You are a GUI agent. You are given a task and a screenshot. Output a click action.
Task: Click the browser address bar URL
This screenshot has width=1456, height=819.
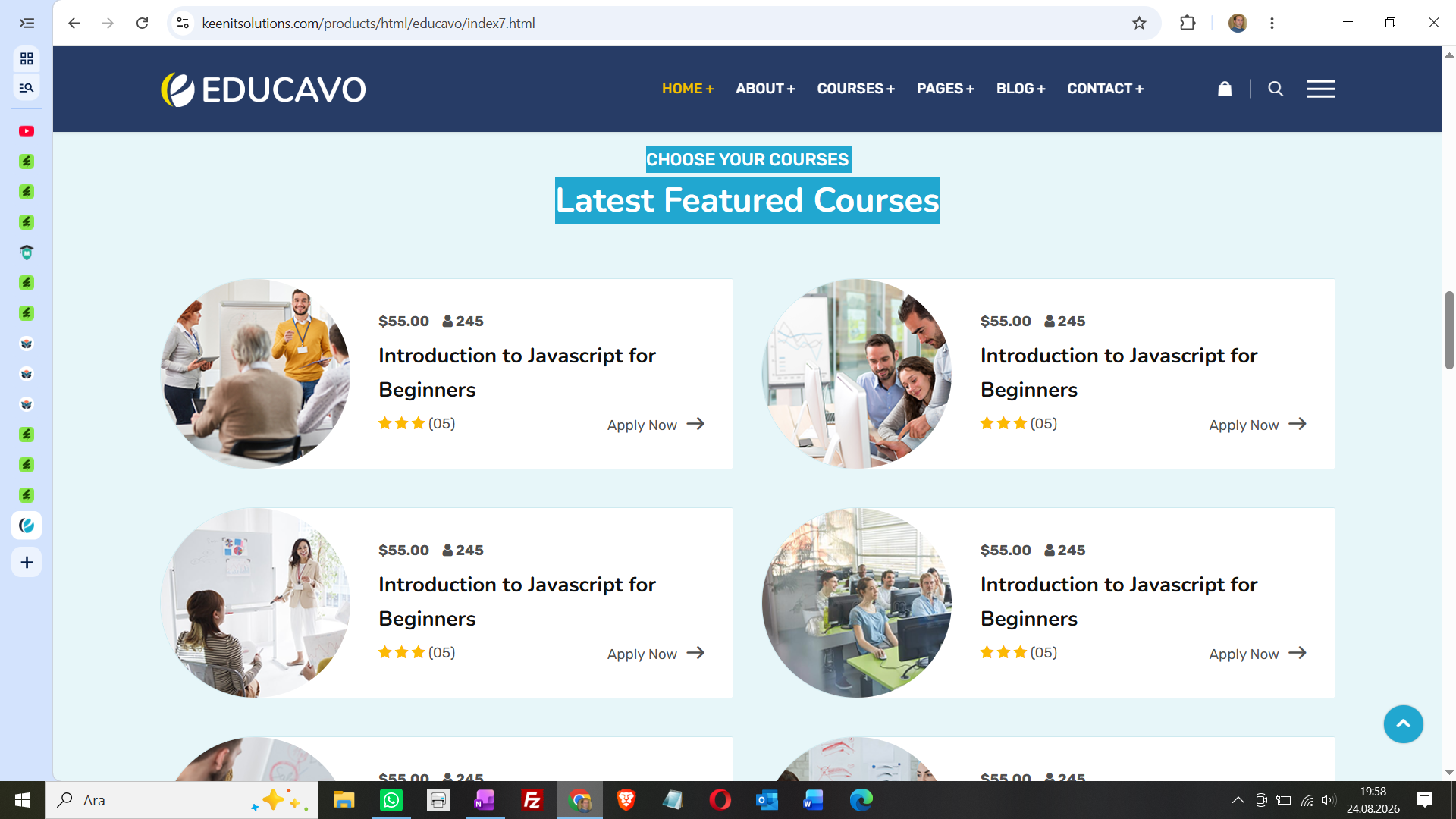click(x=369, y=23)
